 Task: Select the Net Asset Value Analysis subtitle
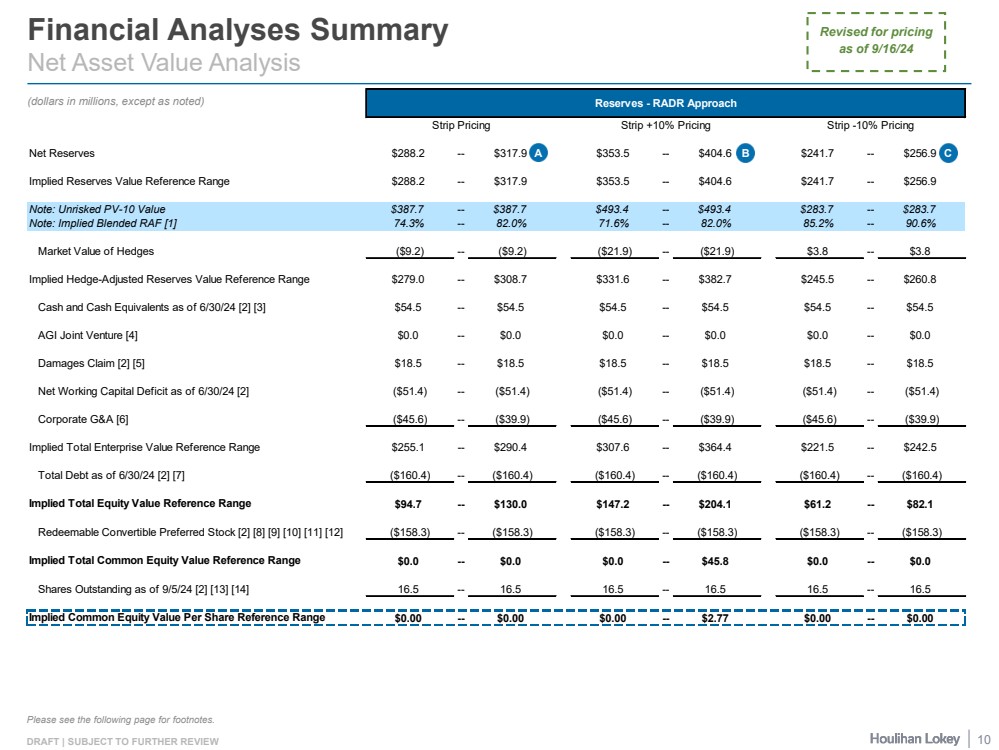(163, 62)
